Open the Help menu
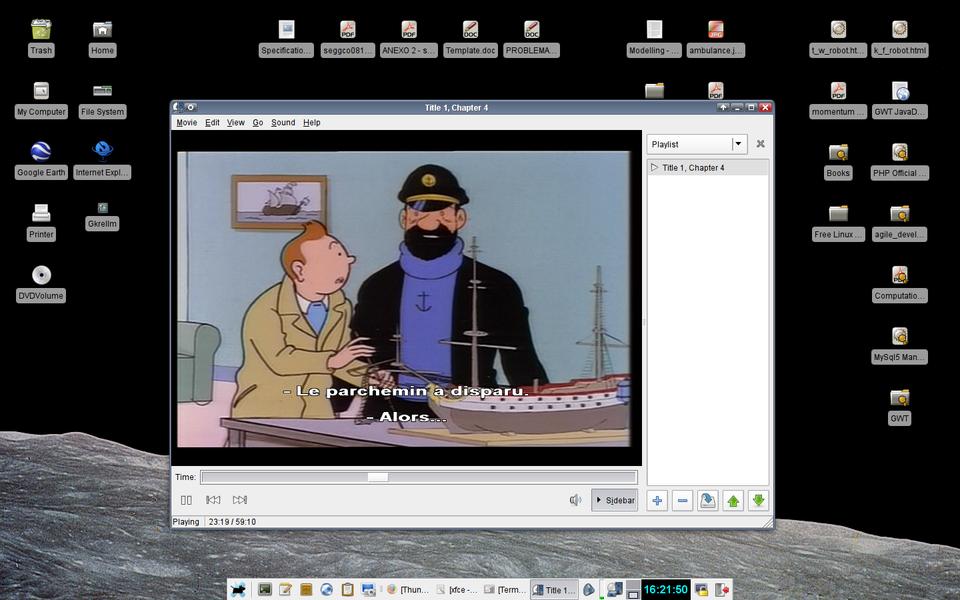This screenshot has height=600, width=960. (x=312, y=122)
